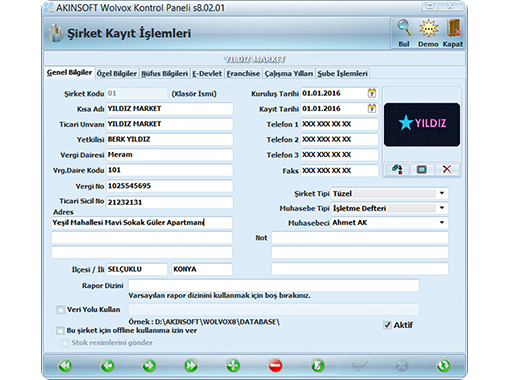
Task: Add a new record with green plus
Action: [233, 366]
